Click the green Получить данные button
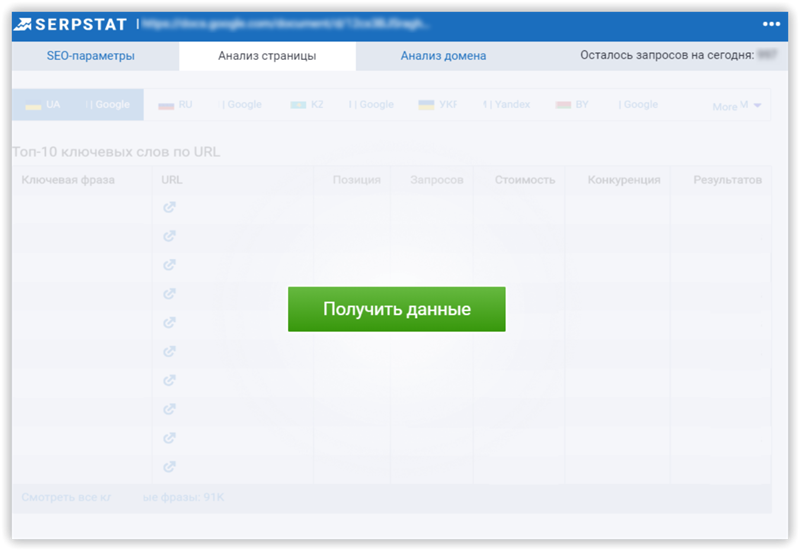 pyautogui.click(x=396, y=309)
